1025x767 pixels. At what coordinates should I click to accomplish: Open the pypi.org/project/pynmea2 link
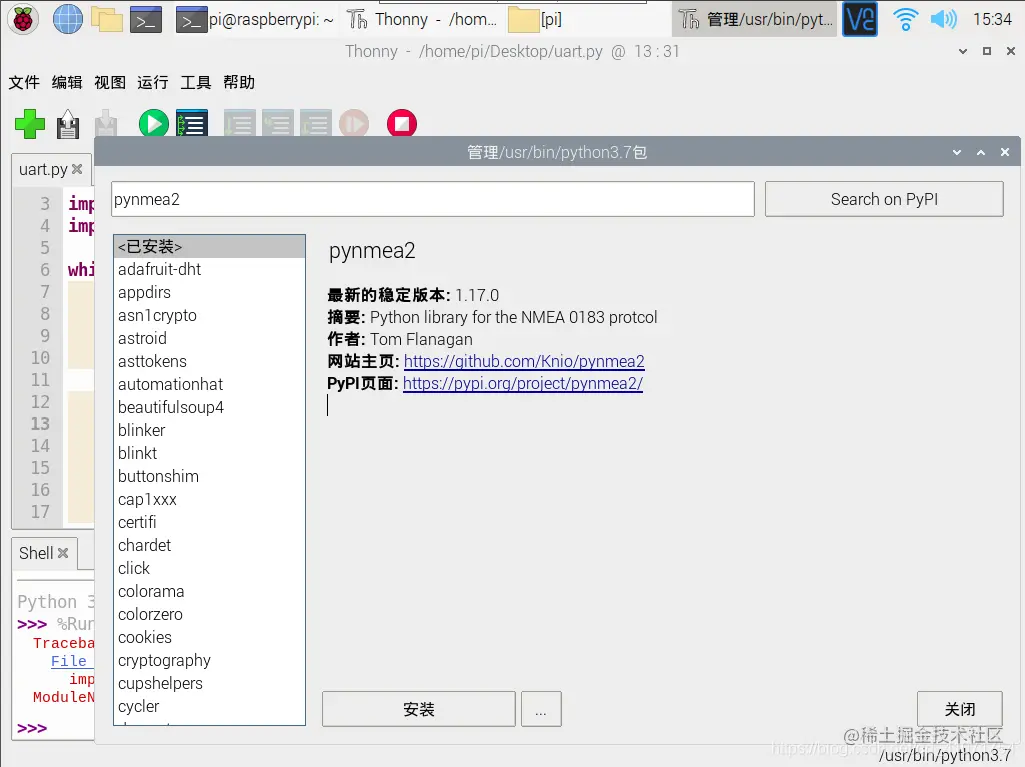pos(523,384)
